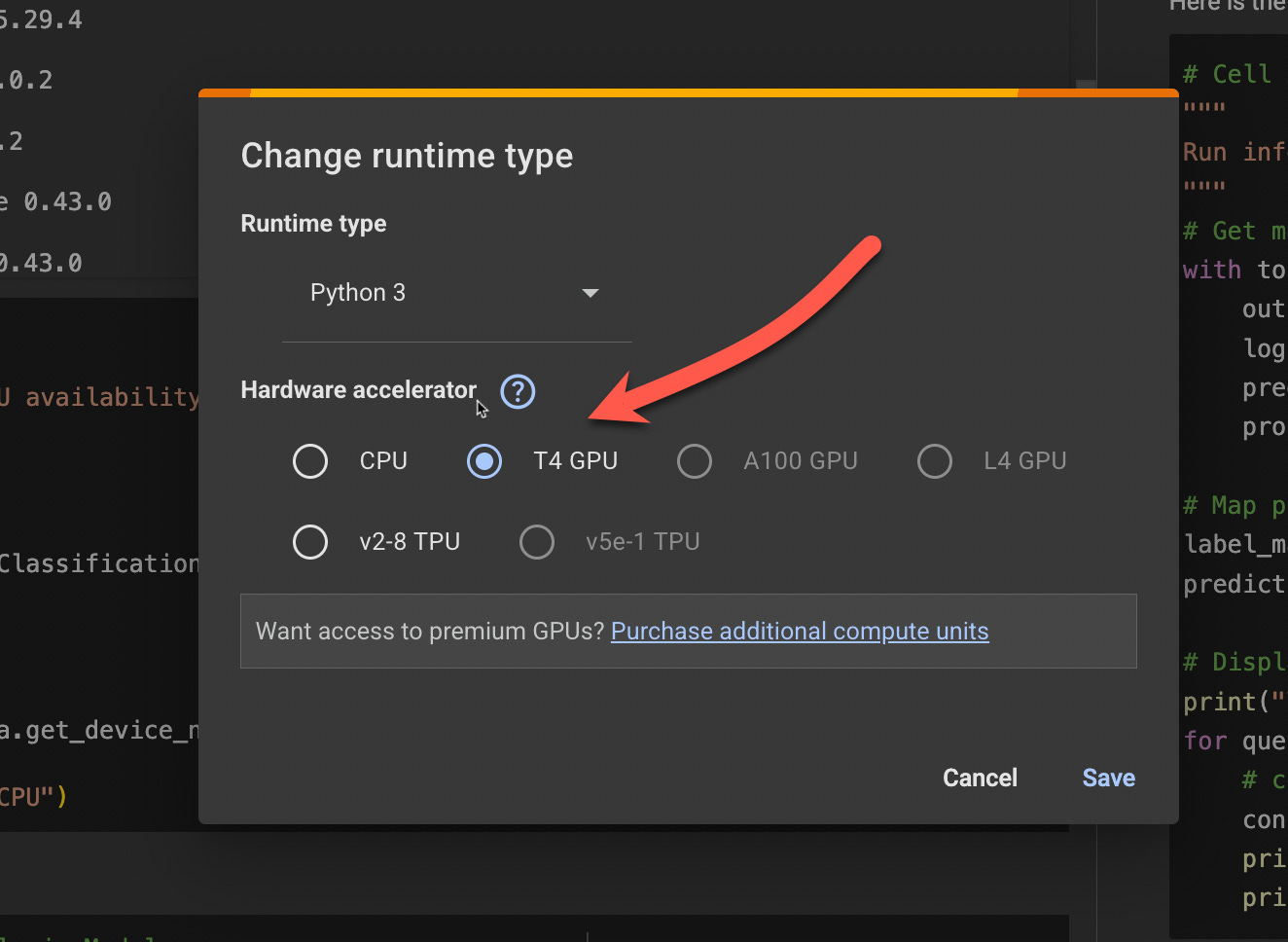The image size is (1288, 942).
Task: Click 'Want access to premium GPUs?' text
Action: pos(430,632)
